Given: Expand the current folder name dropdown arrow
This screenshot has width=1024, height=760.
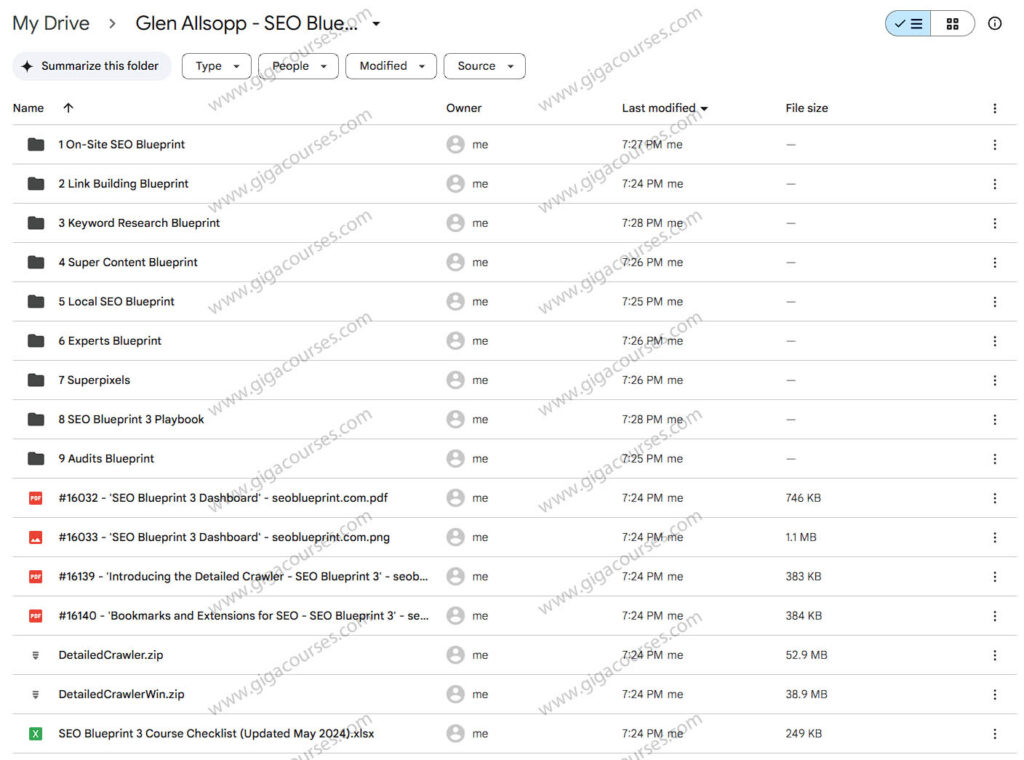Looking at the screenshot, I should (x=376, y=24).
